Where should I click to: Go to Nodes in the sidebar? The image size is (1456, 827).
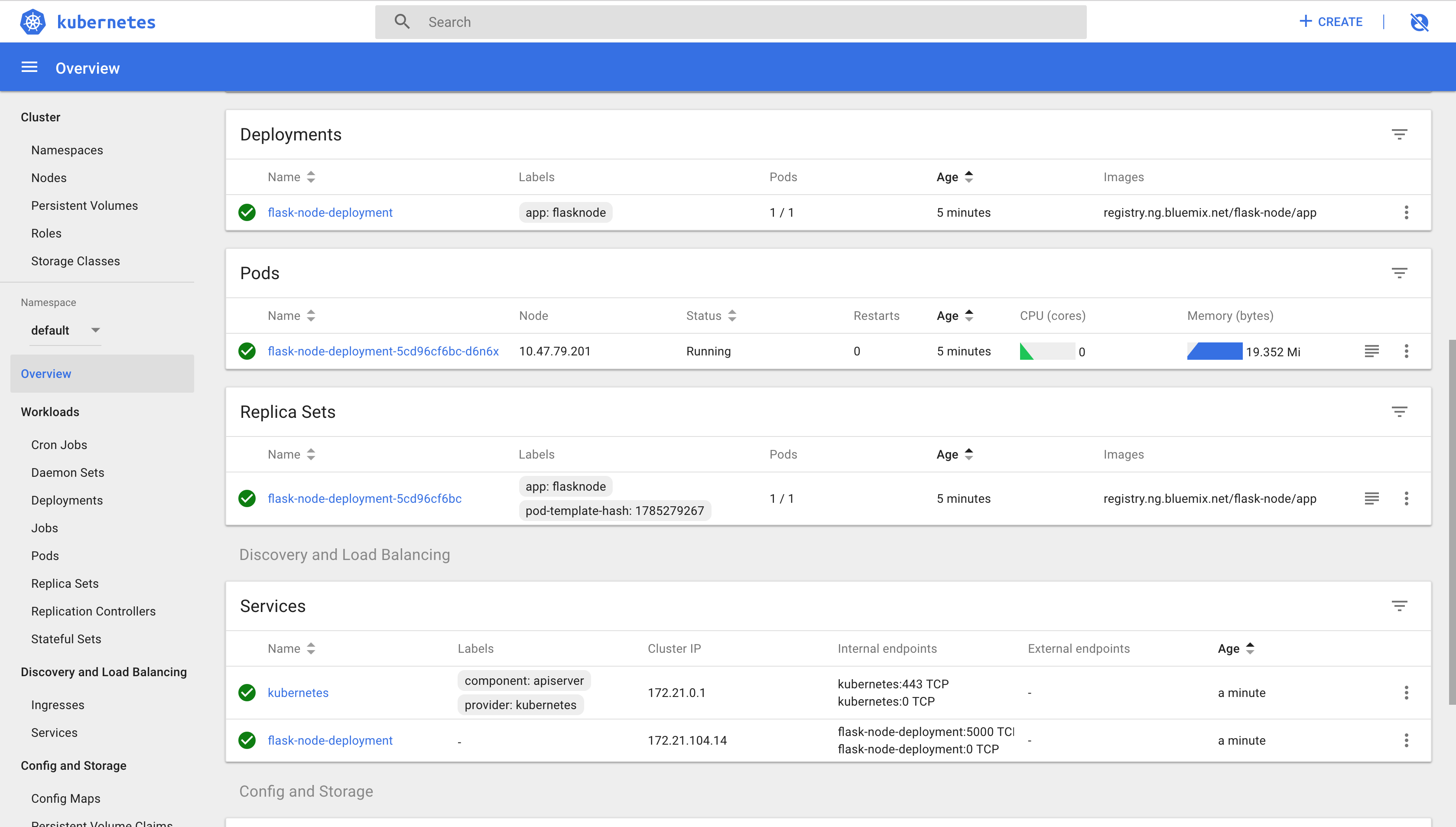(49, 178)
